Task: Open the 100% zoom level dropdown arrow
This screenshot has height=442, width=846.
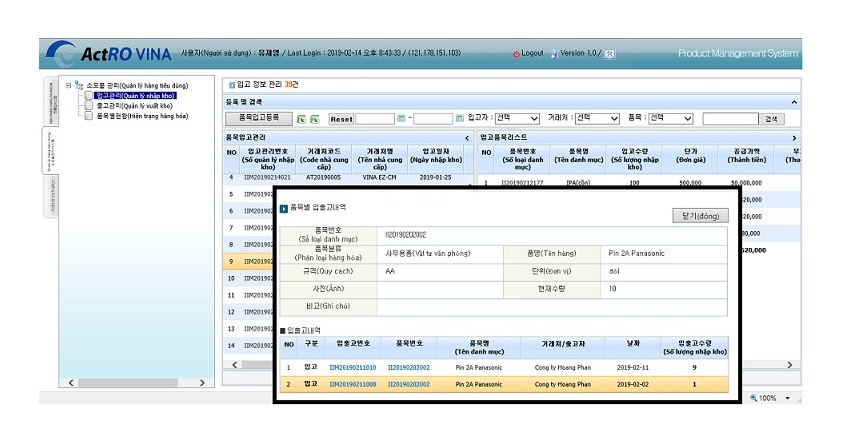Action: tap(787, 398)
